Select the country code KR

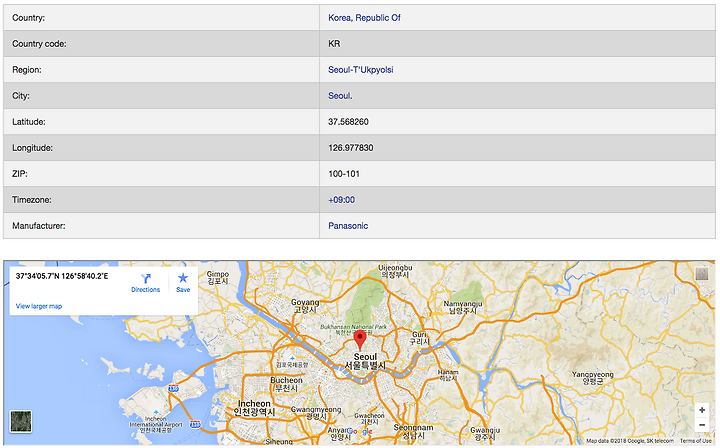(x=334, y=44)
